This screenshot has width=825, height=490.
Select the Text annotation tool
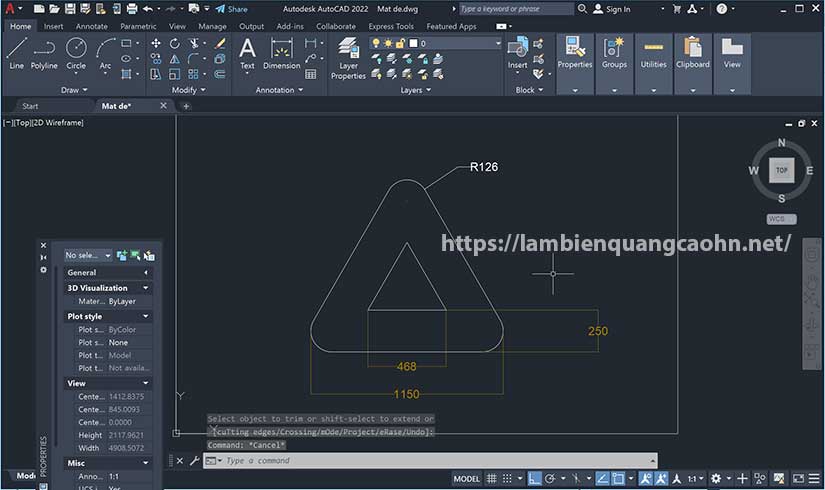click(x=247, y=54)
